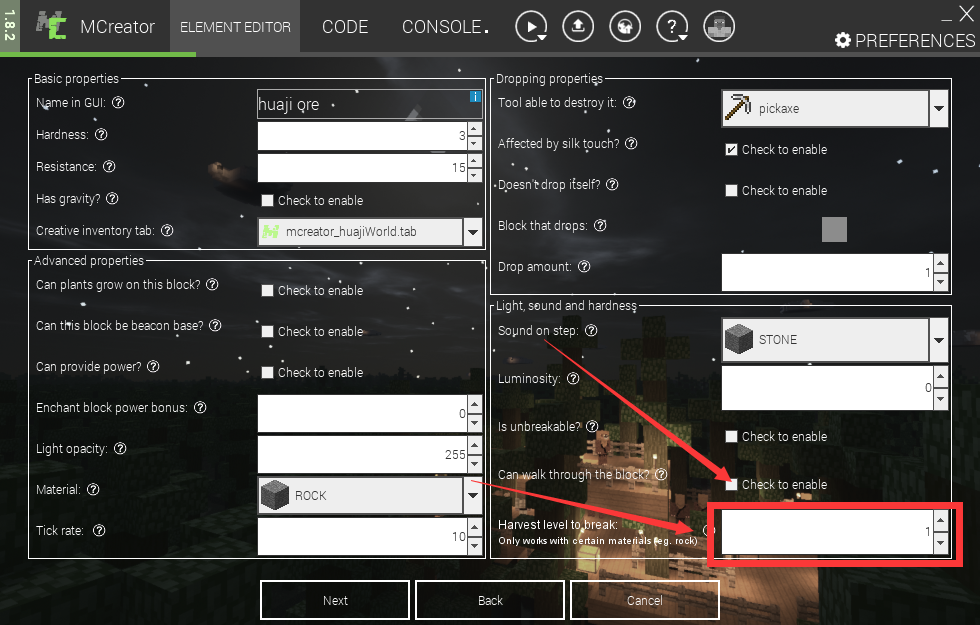
Task: Uncheck Affected by silk touch
Action: 732,150
